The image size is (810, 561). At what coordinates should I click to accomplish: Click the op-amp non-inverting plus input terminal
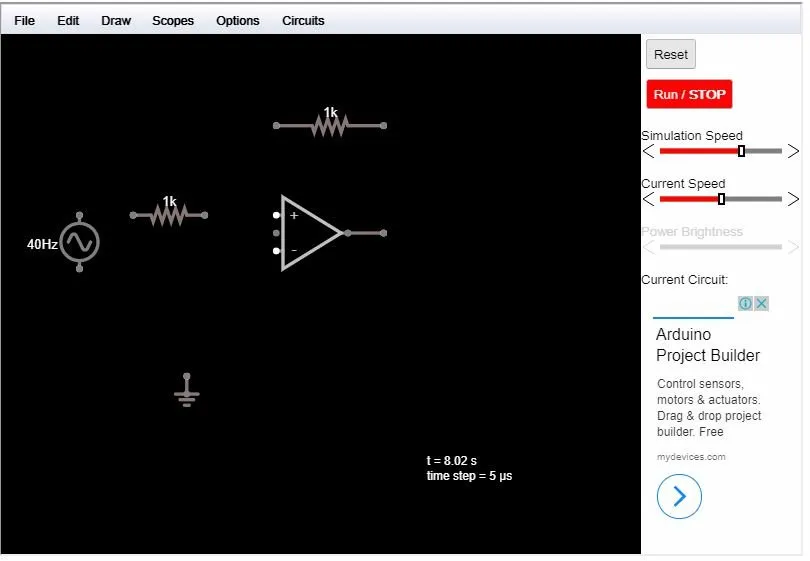pyautogui.click(x=276, y=215)
